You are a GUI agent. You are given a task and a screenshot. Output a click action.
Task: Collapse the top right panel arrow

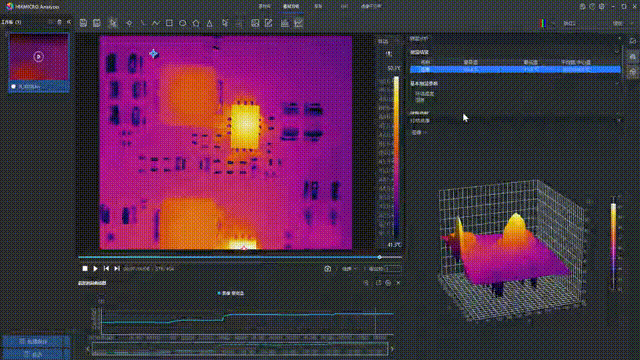[x=619, y=38]
